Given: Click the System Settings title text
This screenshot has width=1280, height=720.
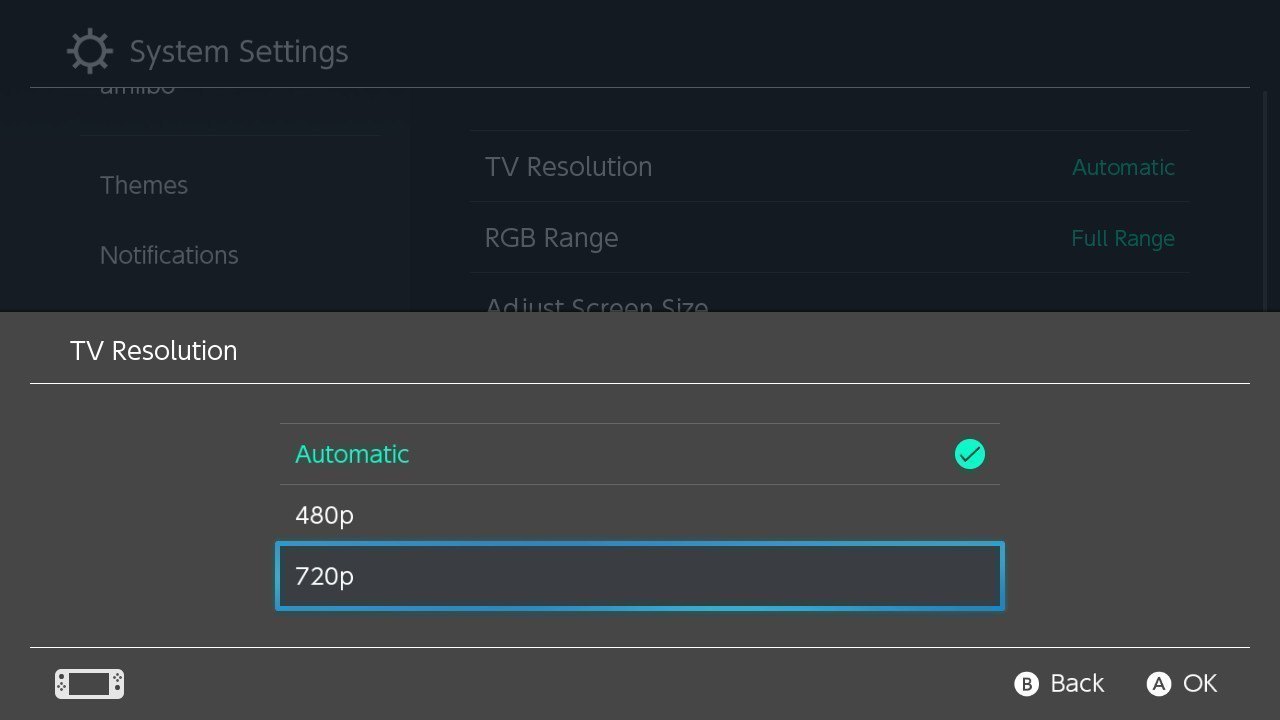Looking at the screenshot, I should (239, 52).
